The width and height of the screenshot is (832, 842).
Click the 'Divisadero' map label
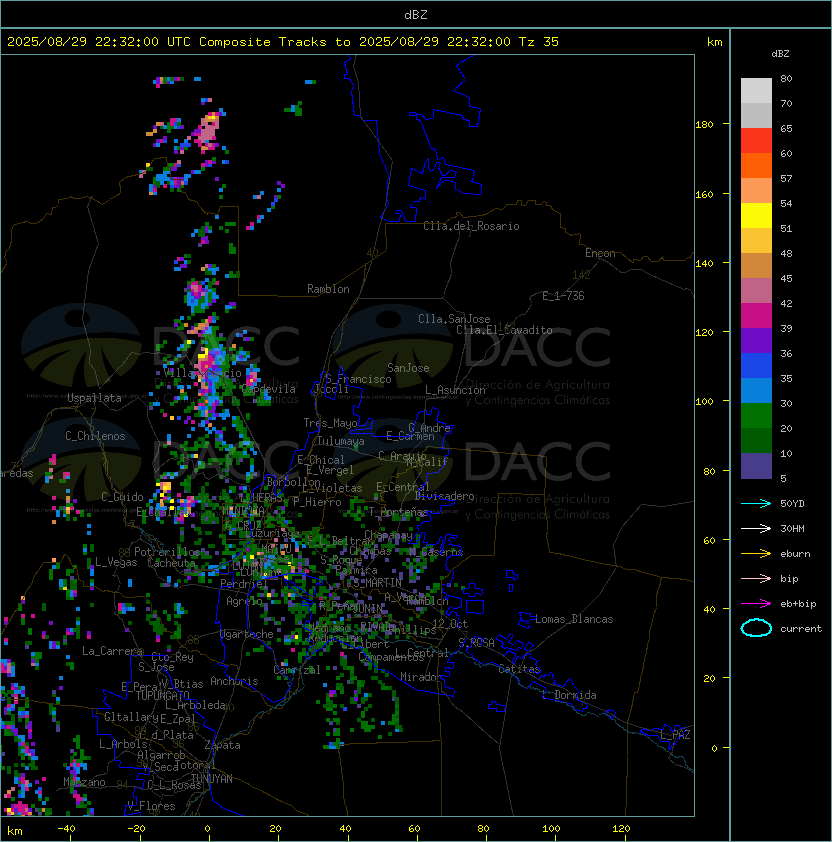click(x=444, y=496)
